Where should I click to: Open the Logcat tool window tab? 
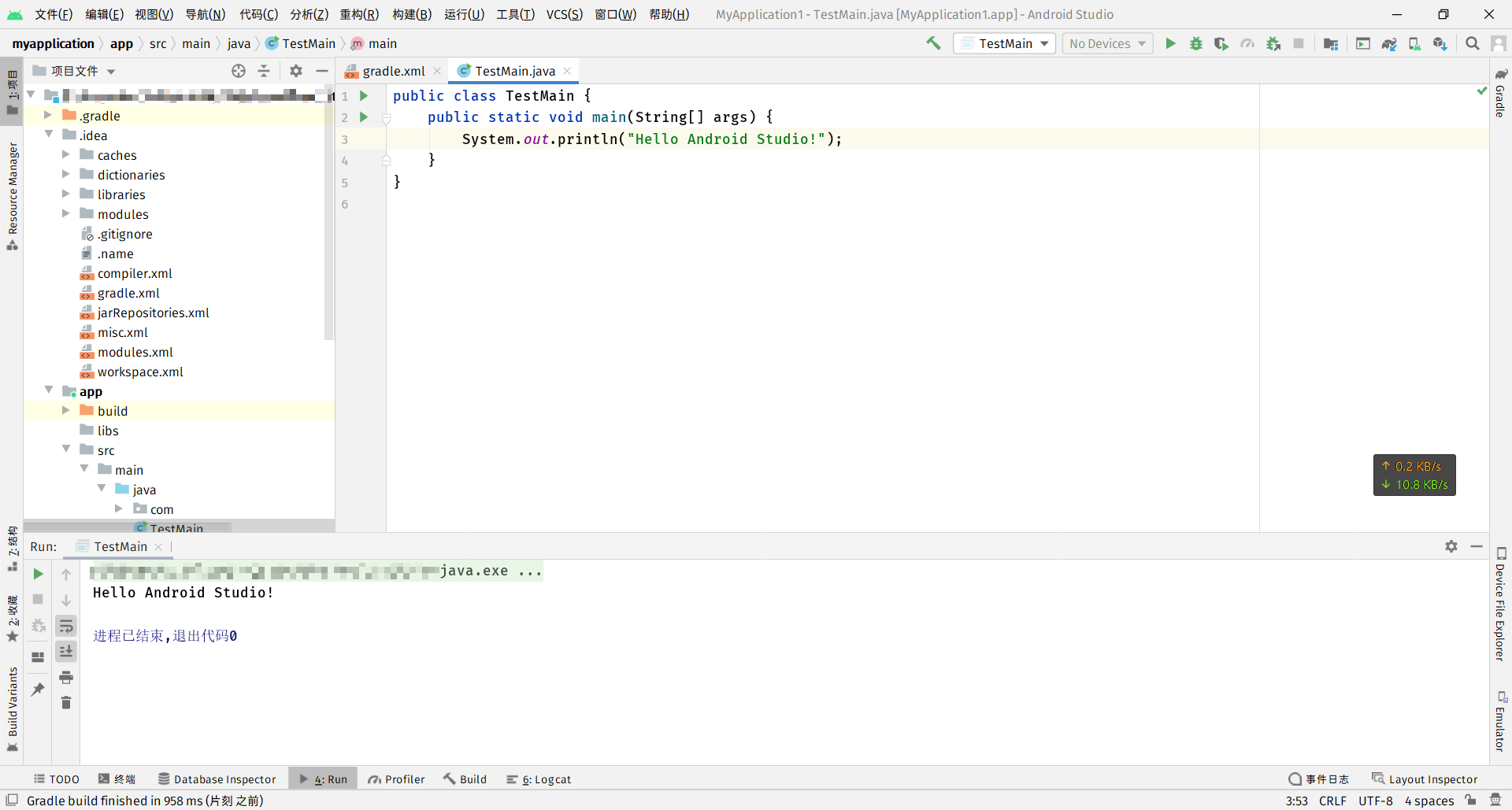point(539,779)
